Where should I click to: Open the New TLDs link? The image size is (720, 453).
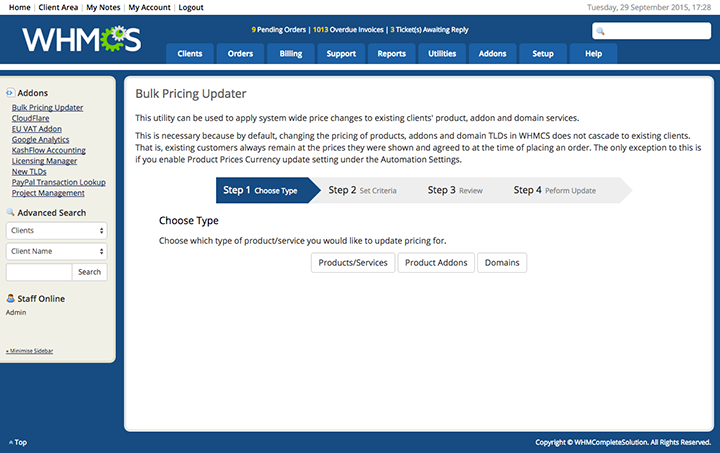click(29, 172)
